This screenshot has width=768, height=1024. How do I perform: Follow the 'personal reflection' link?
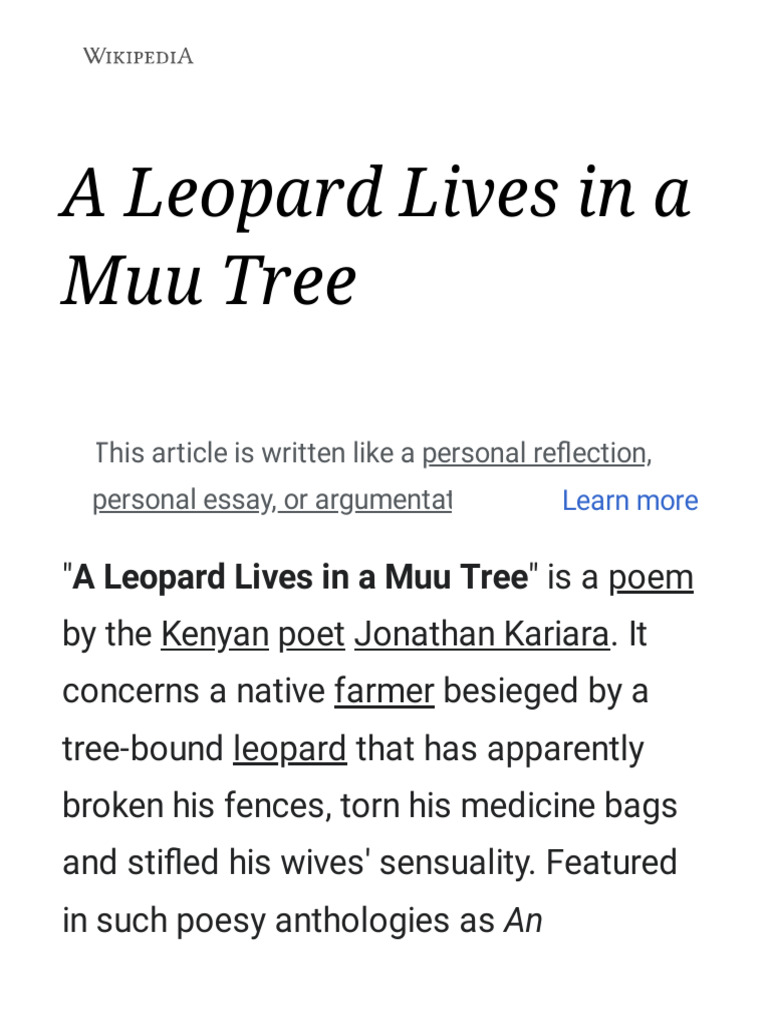(534, 453)
